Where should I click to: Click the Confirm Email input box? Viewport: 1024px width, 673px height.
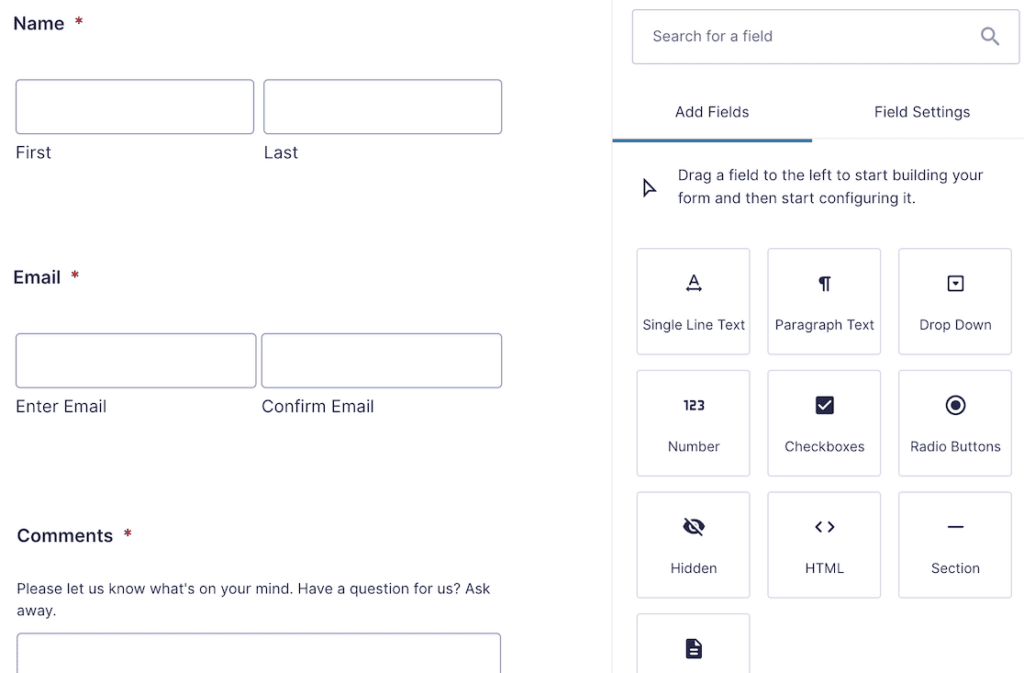(381, 360)
